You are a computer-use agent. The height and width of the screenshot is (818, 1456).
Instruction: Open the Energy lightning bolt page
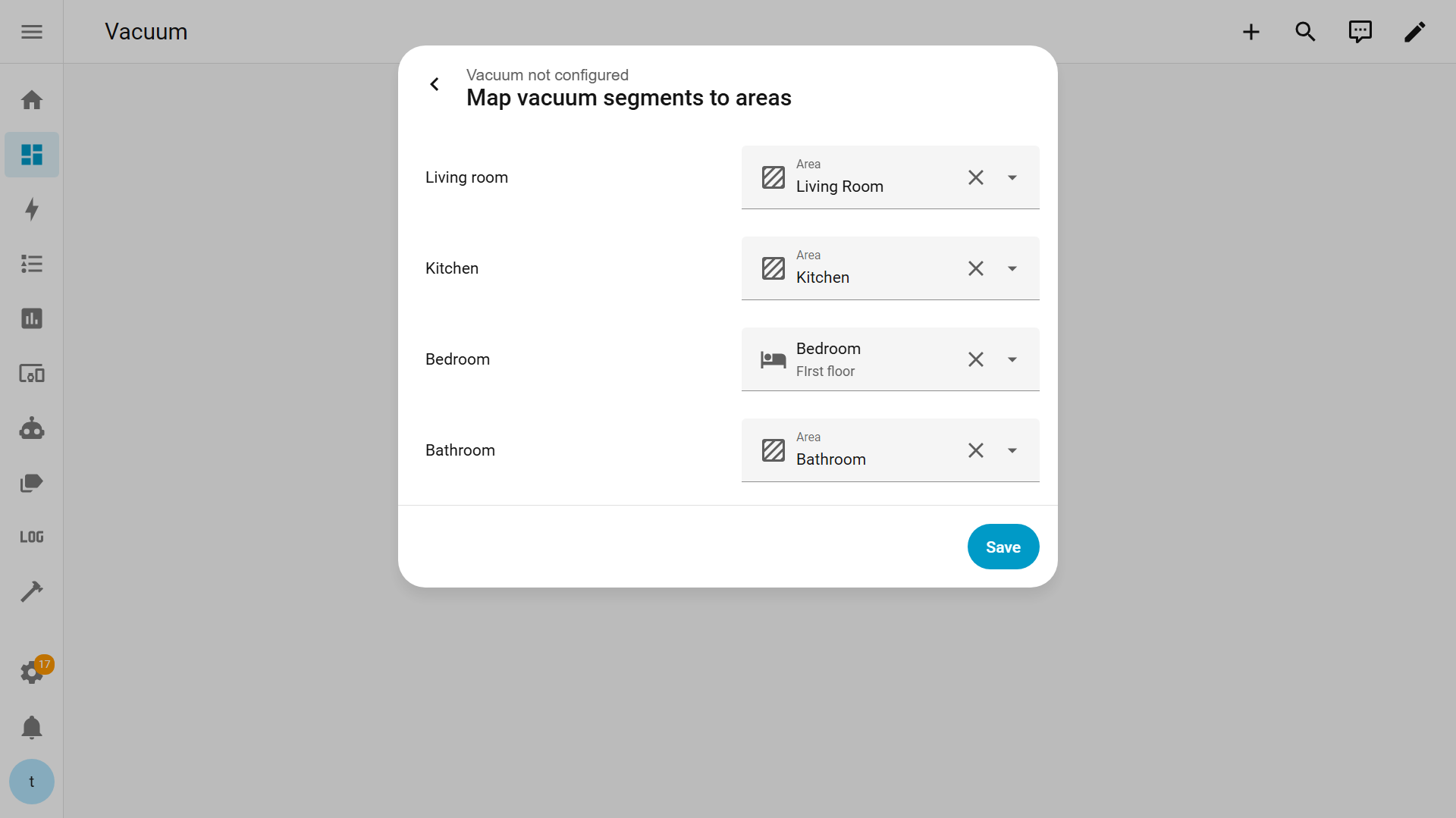click(x=32, y=209)
